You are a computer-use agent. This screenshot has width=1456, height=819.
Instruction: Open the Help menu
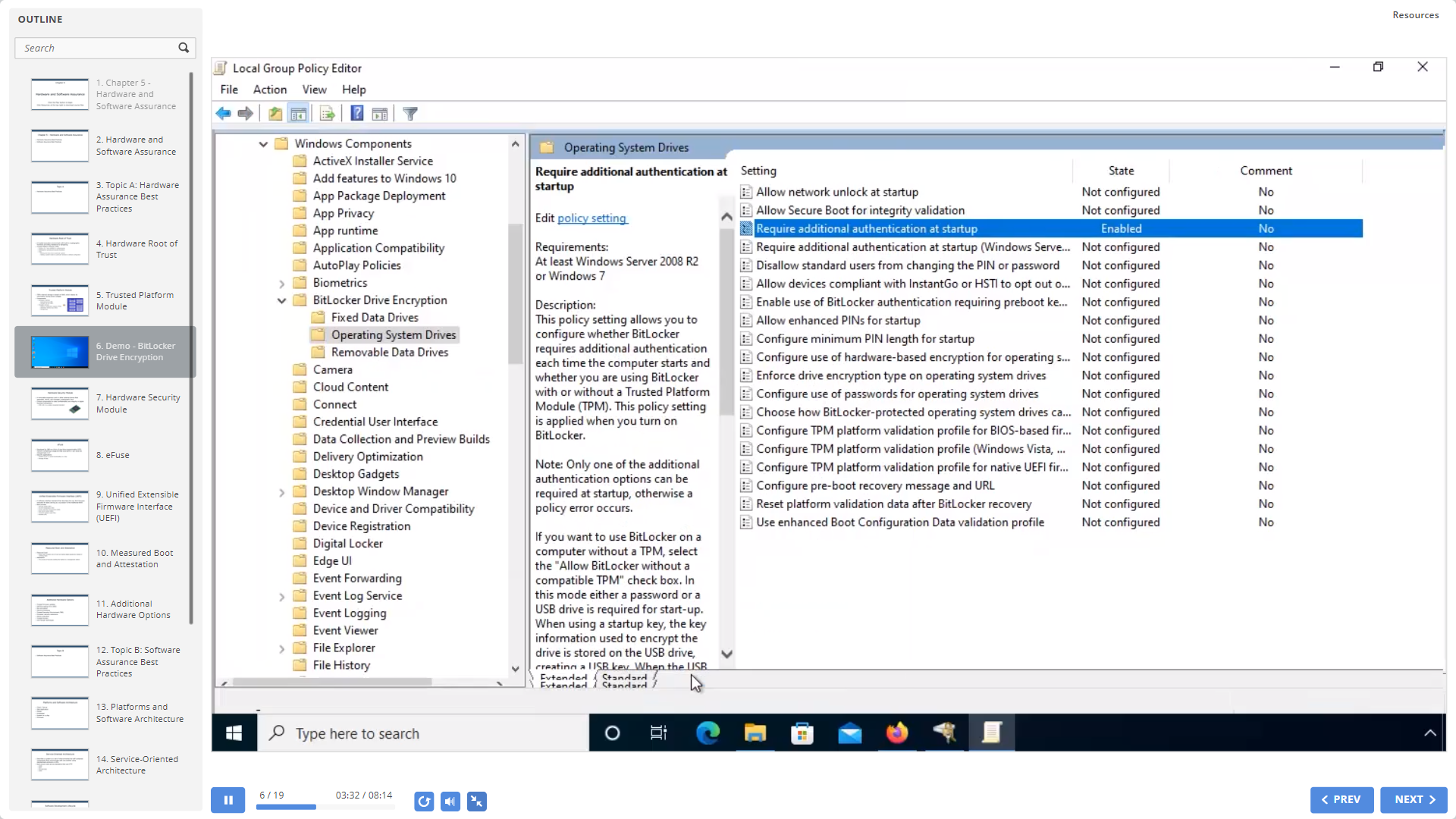click(x=353, y=89)
